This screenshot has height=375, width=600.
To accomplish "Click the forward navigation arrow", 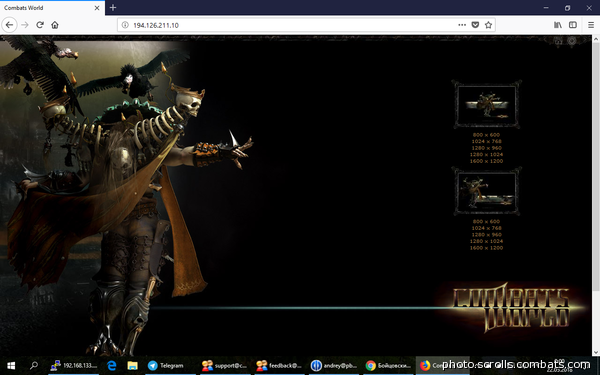I will click(25, 25).
